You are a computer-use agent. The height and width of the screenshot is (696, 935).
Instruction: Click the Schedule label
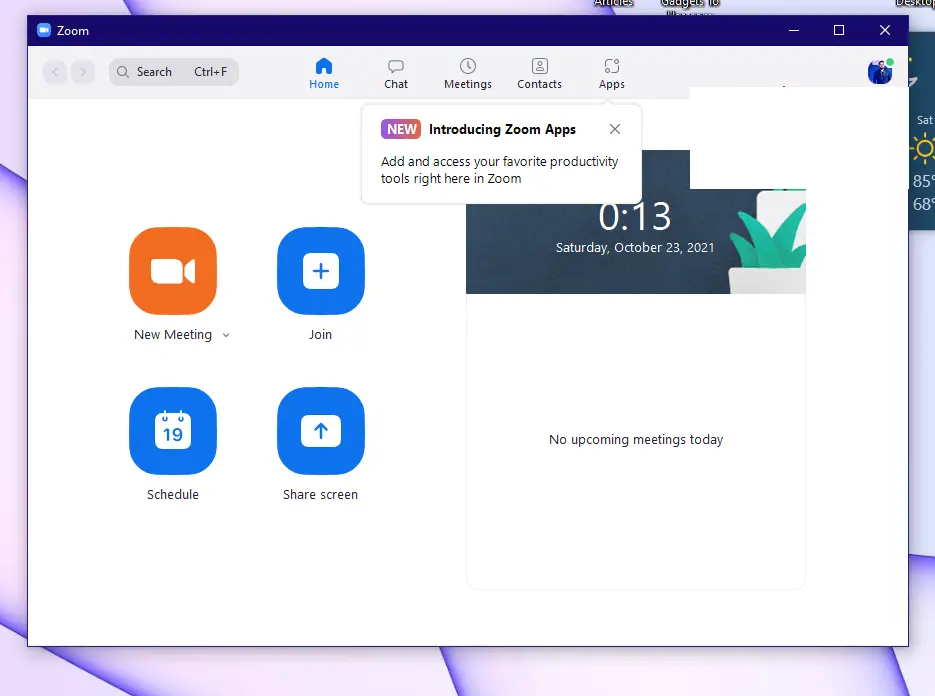(x=173, y=494)
